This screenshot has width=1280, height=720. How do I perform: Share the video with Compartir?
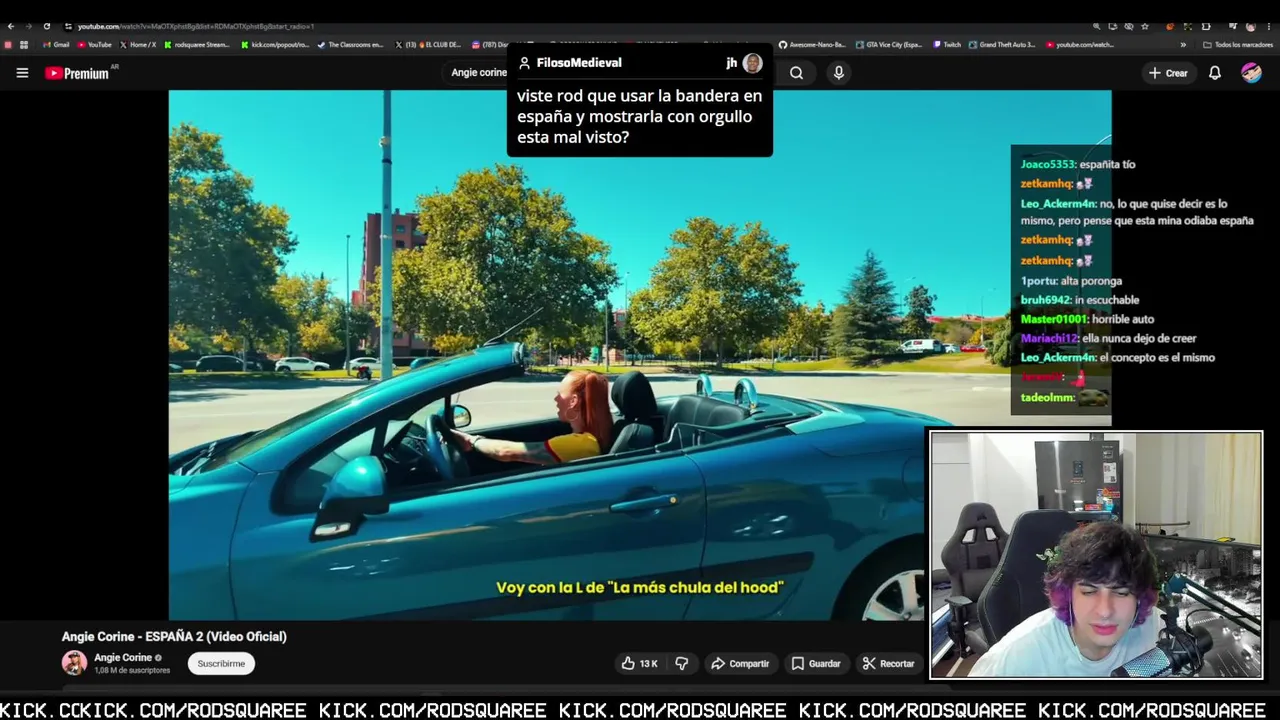[740, 663]
